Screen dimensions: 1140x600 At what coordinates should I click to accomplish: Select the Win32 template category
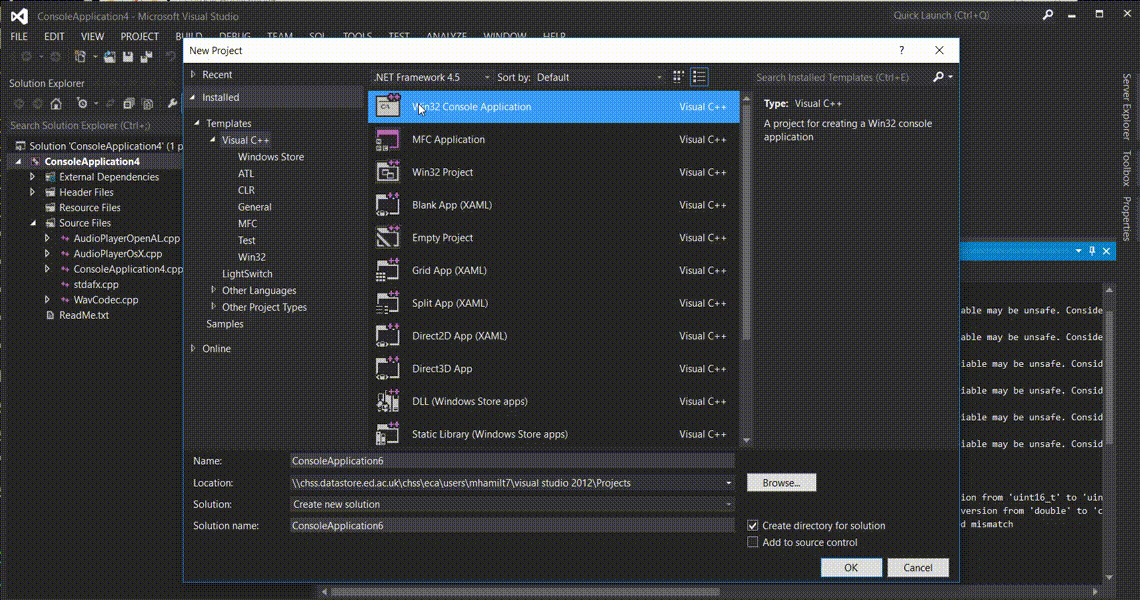[252, 257]
